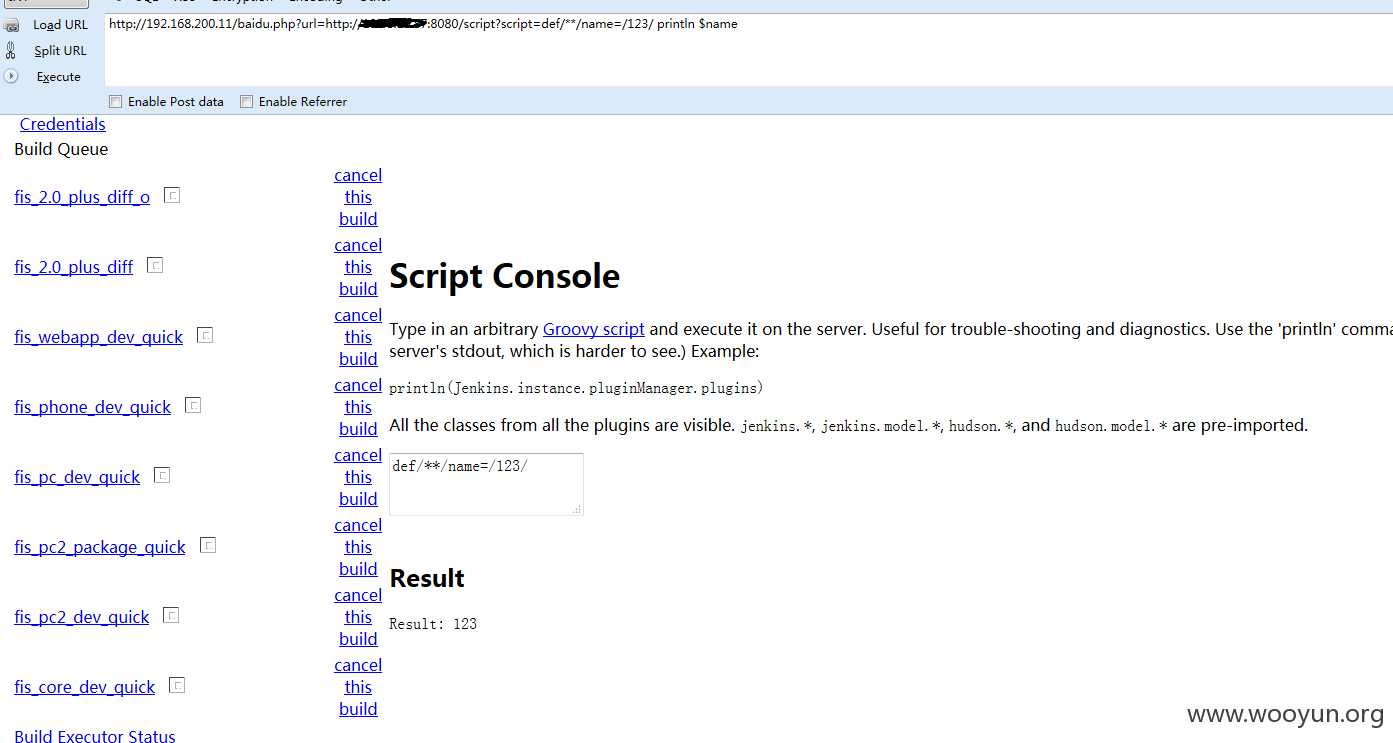Click the Split URL button label
1393x743 pixels.
pos(60,51)
